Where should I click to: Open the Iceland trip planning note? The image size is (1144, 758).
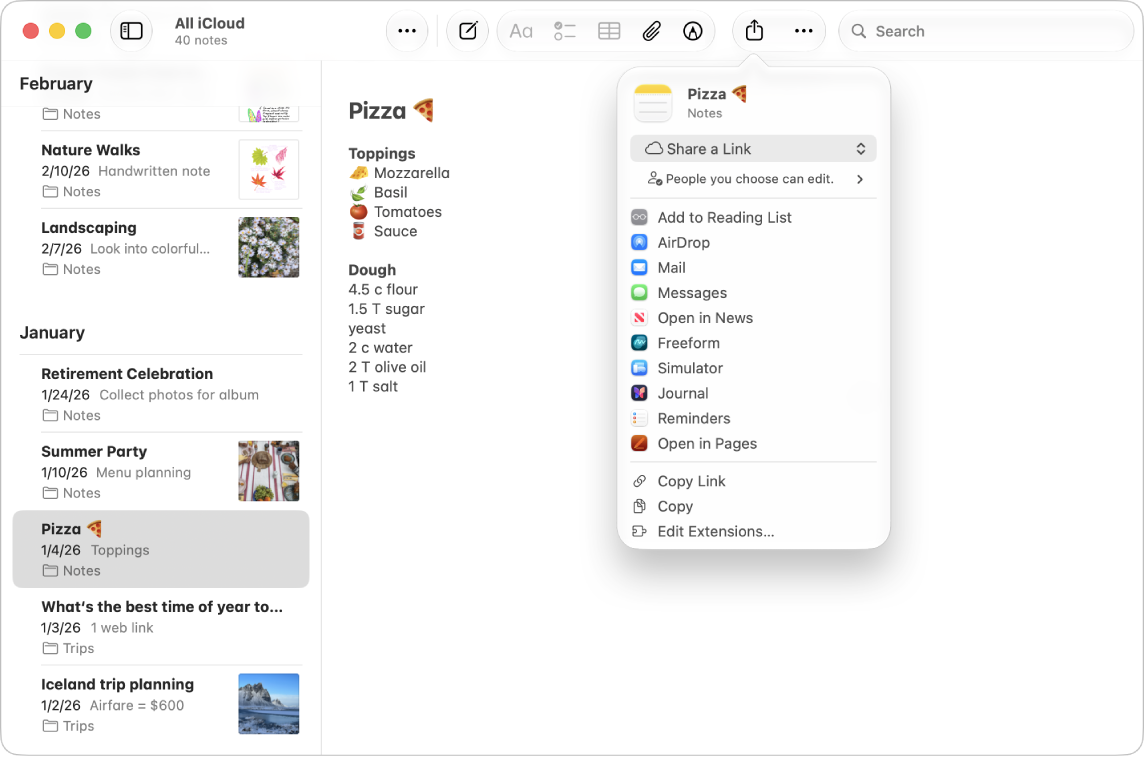point(161,705)
